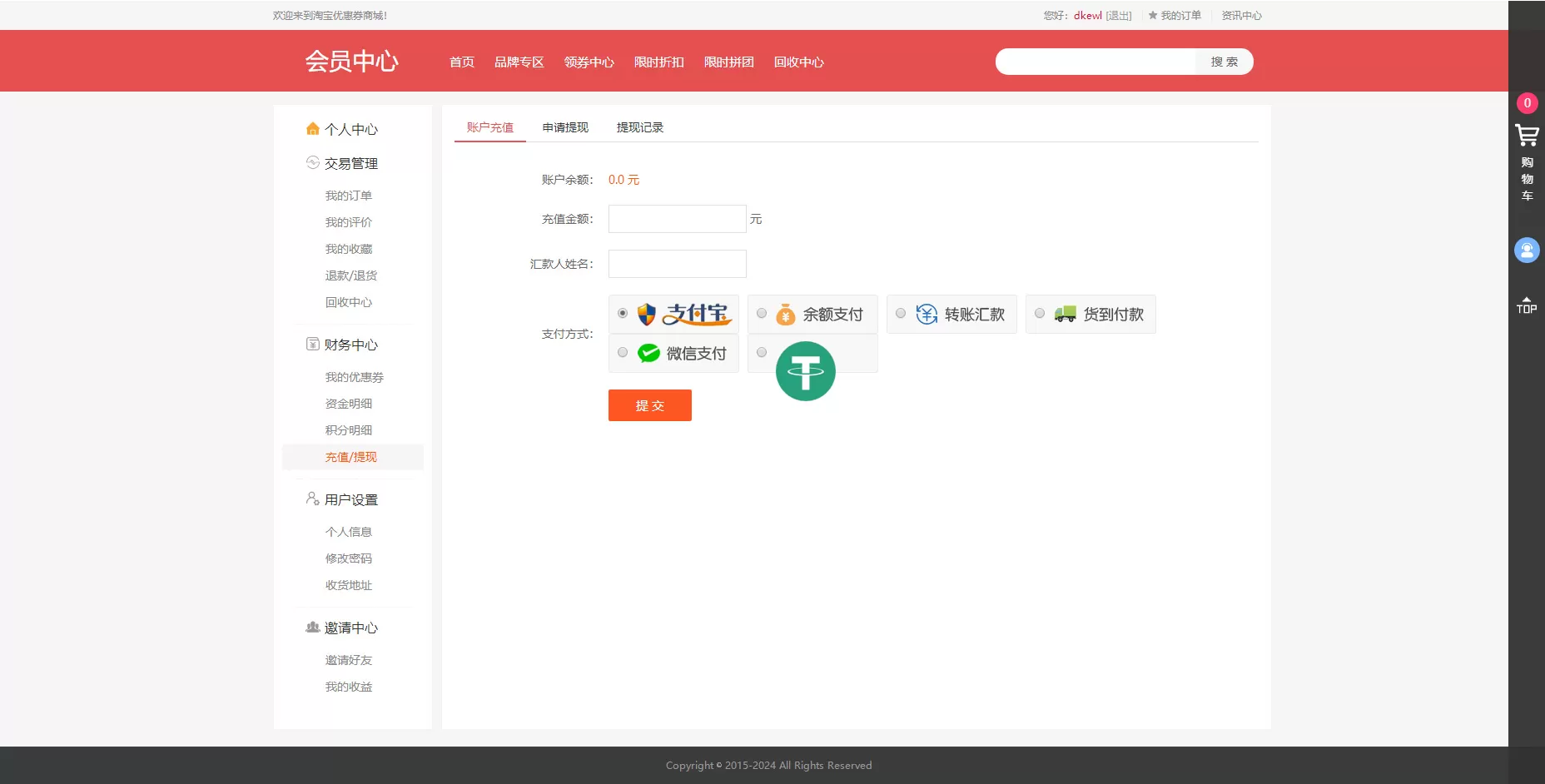Switch to the 申请提现 tab
1545x784 pixels.
coord(564,127)
